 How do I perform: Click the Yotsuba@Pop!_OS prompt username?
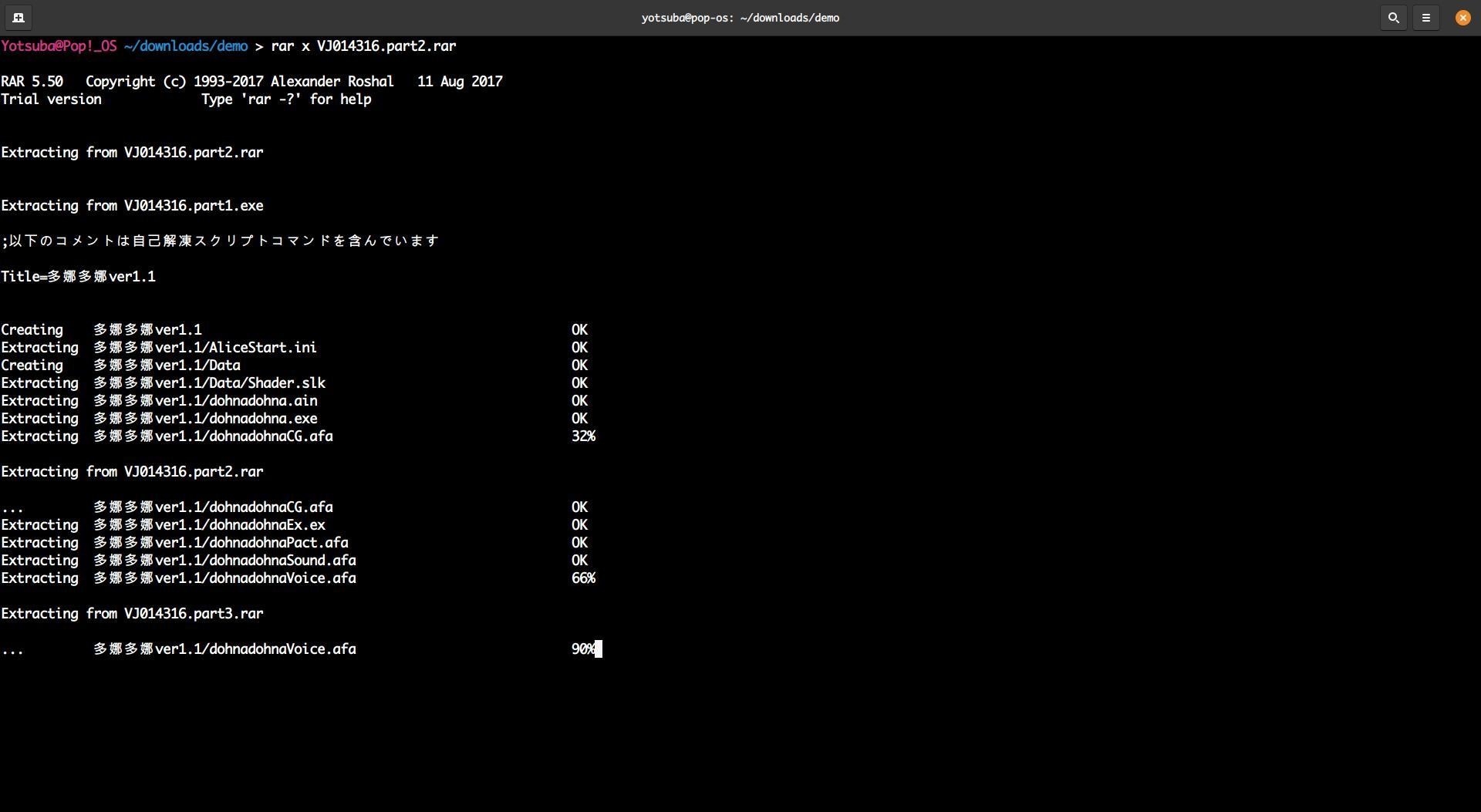[x=59, y=46]
